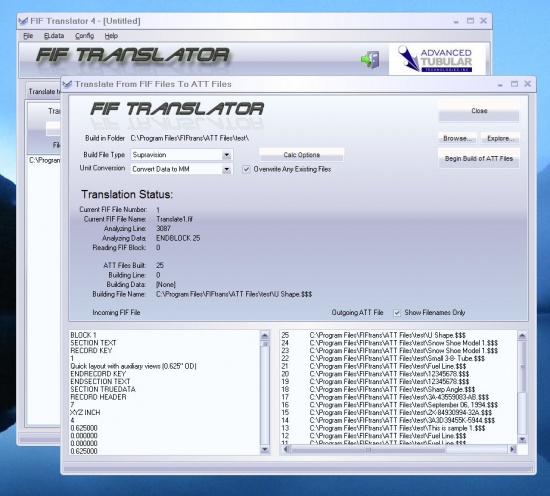Click up arrow of Outgoing ATT list scrollbar
550x496 pixels.
(522, 336)
